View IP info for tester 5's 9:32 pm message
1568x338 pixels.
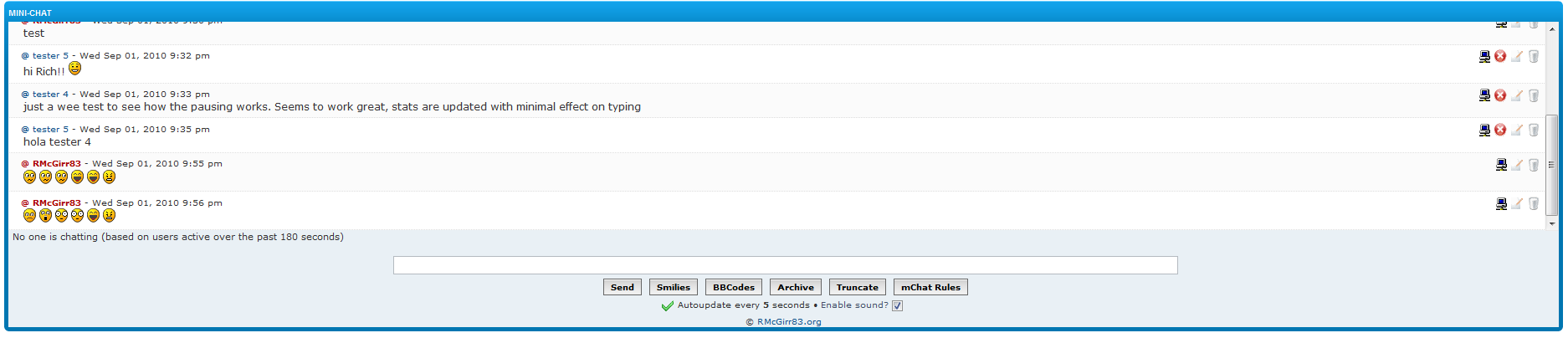tap(1484, 57)
